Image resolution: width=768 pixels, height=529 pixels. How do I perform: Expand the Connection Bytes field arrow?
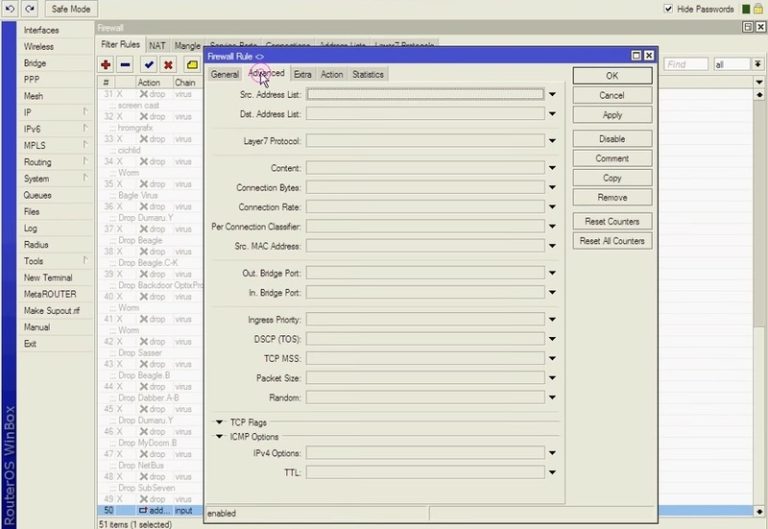point(552,187)
